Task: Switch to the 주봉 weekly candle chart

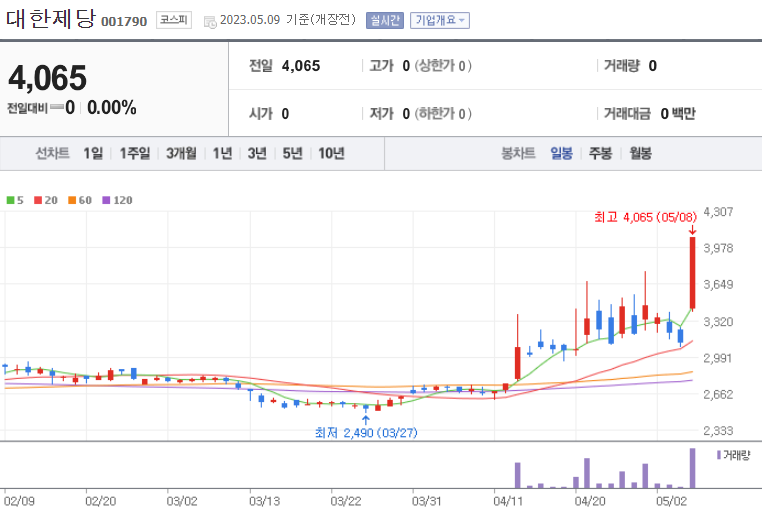Action: click(601, 154)
